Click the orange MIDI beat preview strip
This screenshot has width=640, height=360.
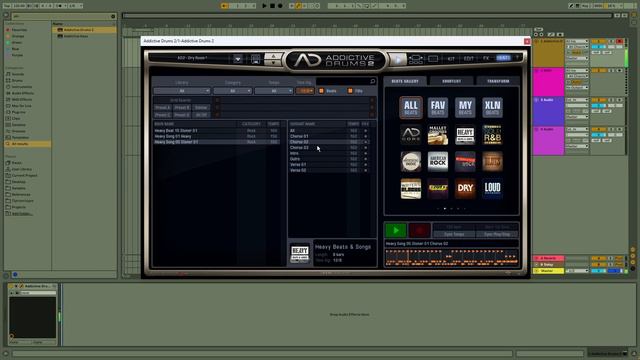pos(451,258)
